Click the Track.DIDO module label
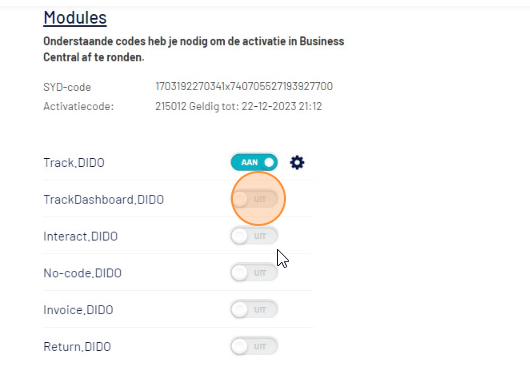The height and width of the screenshot is (377, 530). tap(74, 163)
